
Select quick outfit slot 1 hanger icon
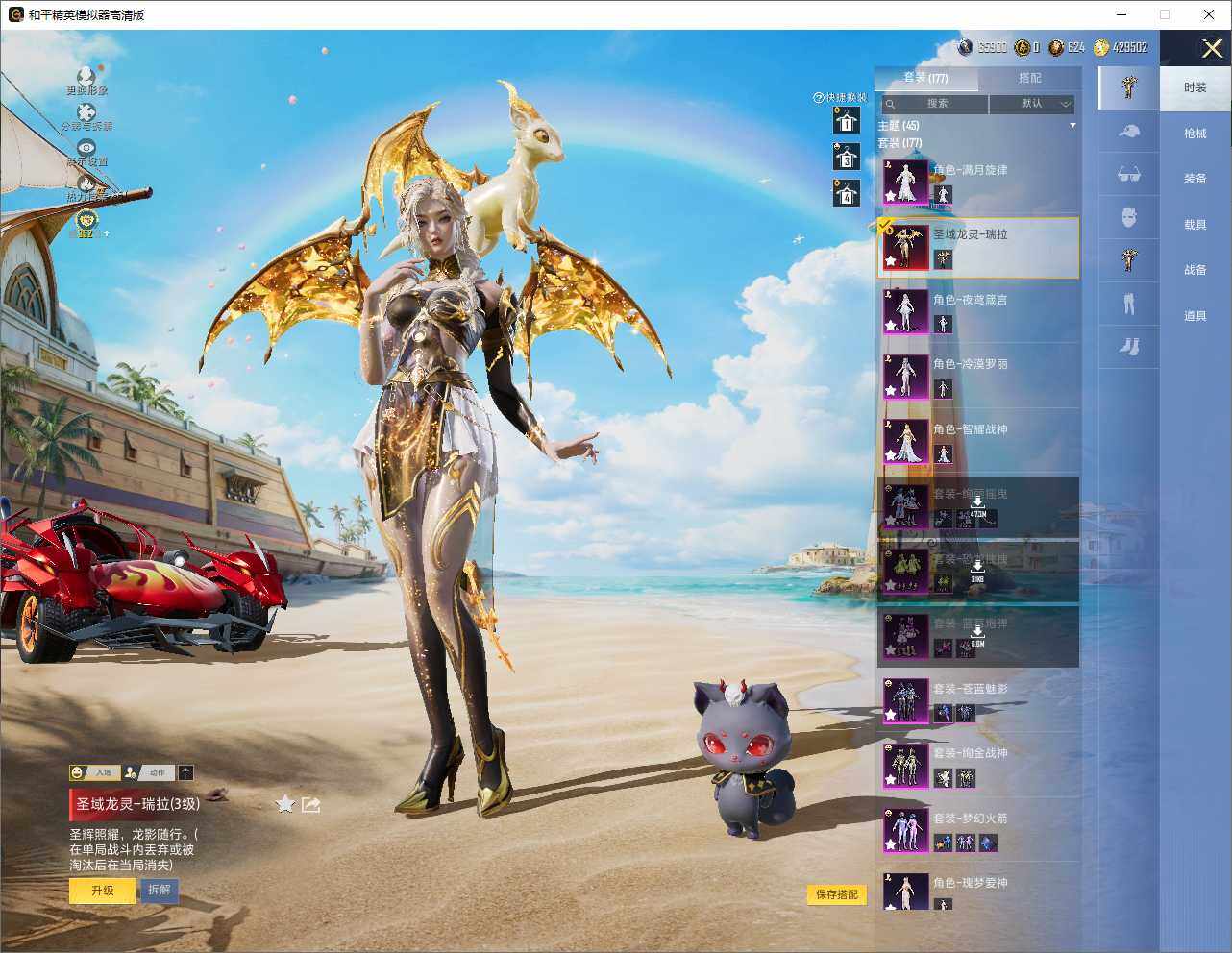coord(846,120)
